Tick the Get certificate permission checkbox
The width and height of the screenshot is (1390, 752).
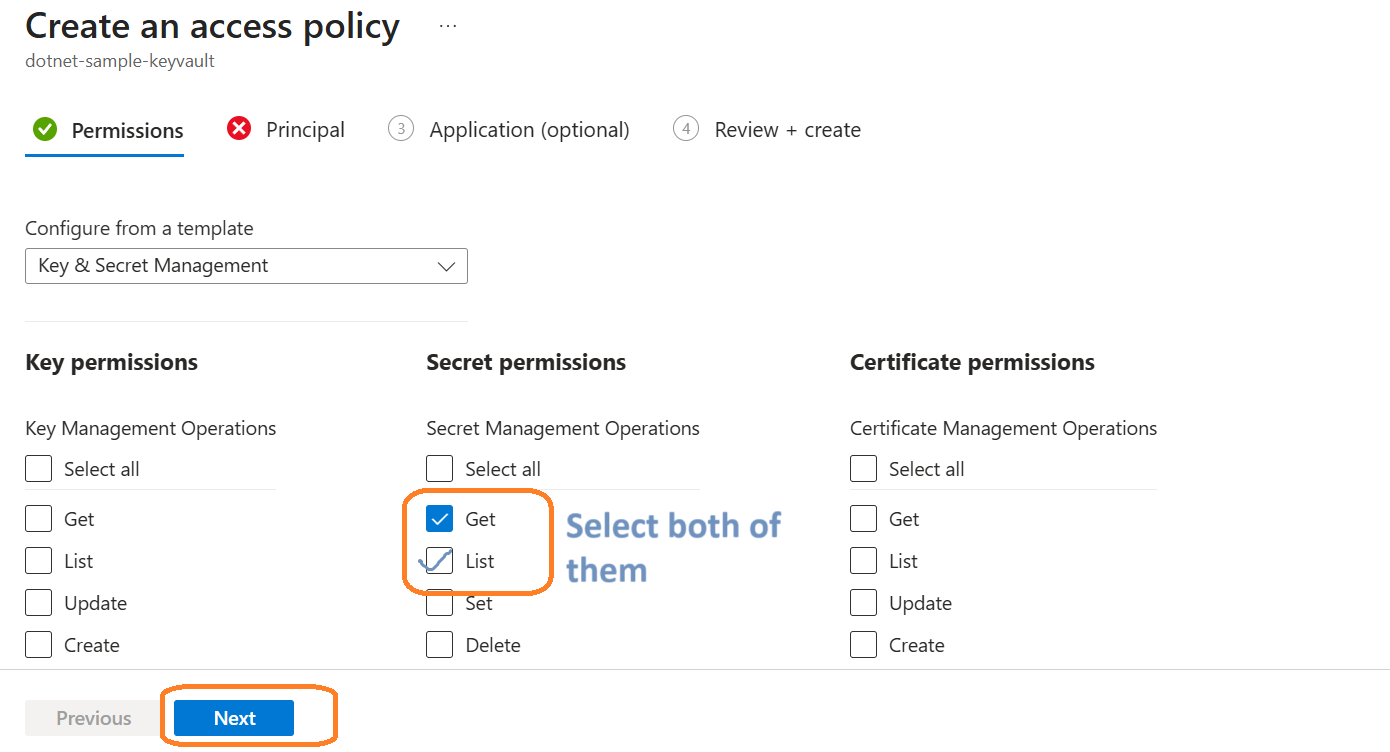click(864, 519)
